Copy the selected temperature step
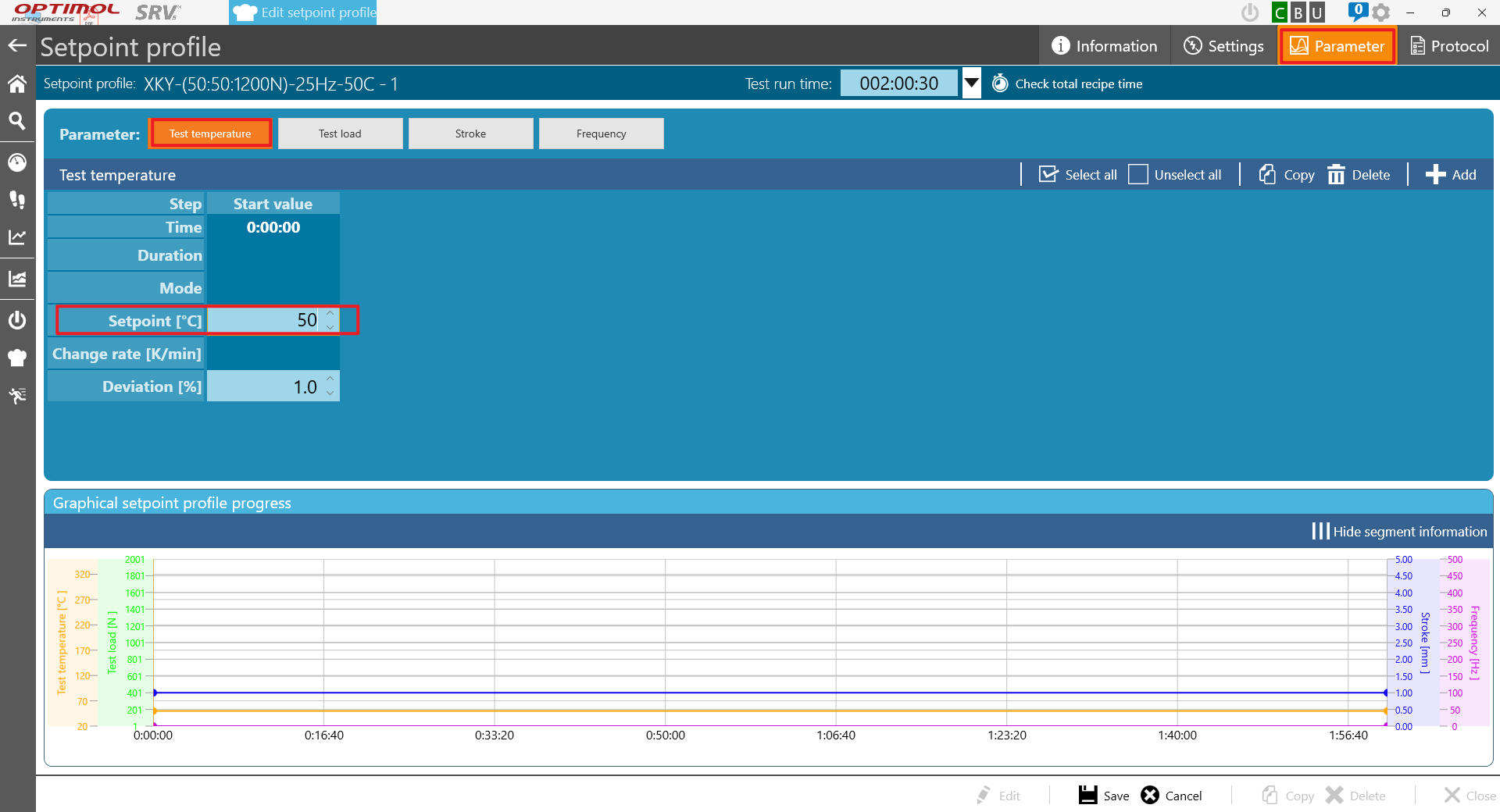The width and height of the screenshot is (1500, 812). tap(1287, 175)
